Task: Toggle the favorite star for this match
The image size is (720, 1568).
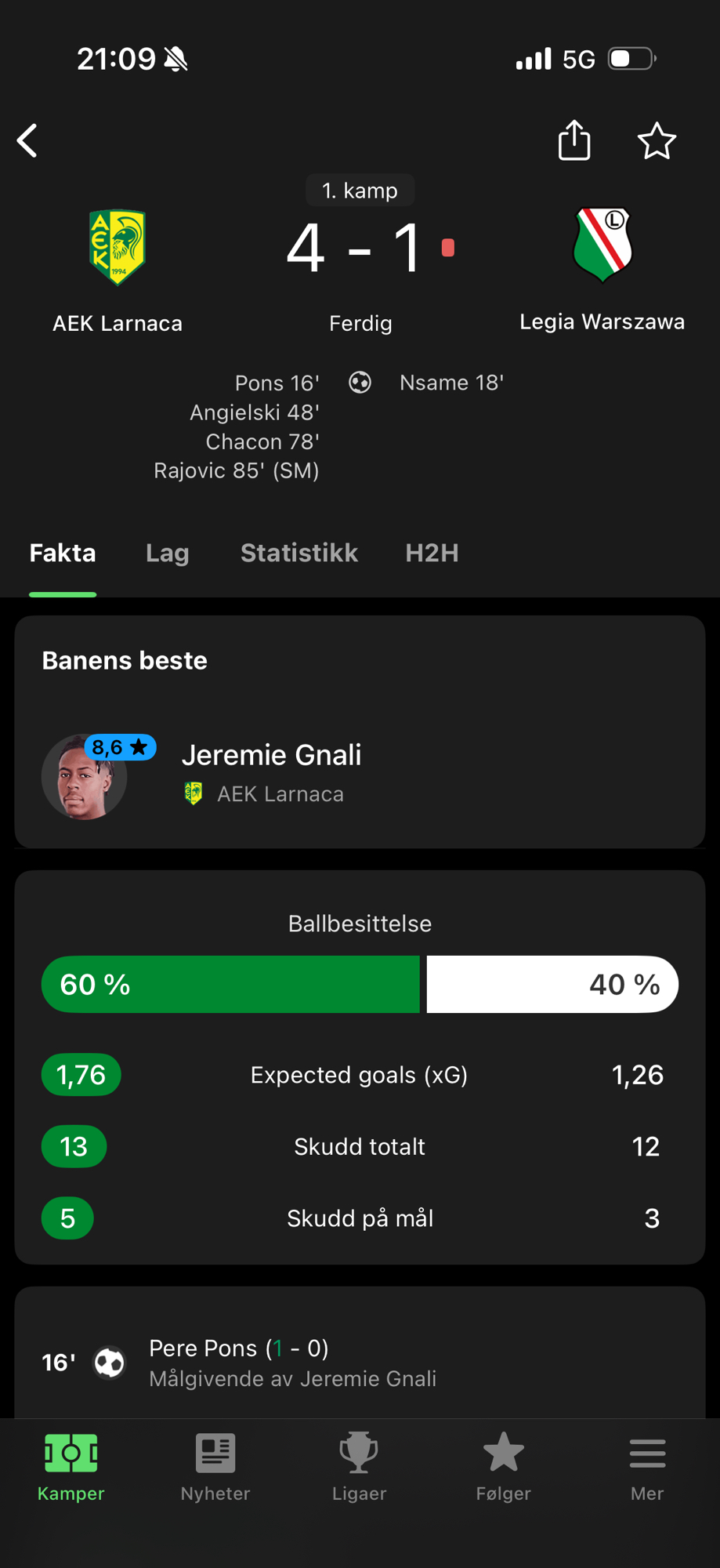Action: click(x=657, y=142)
